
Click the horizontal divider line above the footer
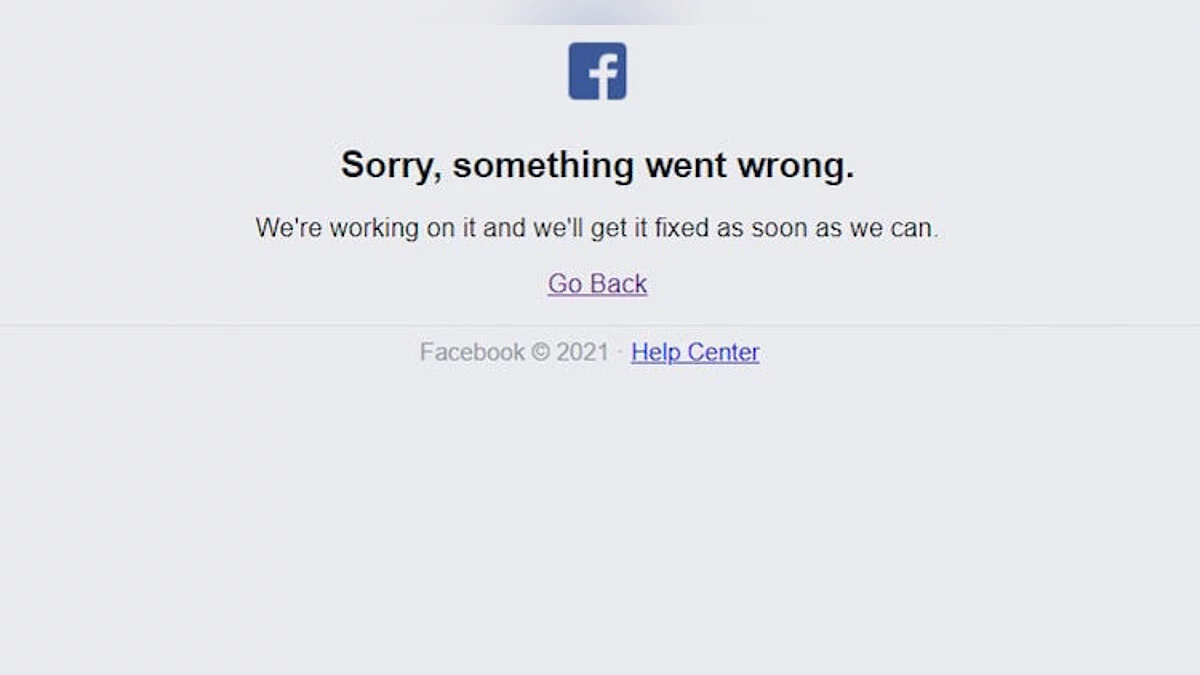click(600, 324)
